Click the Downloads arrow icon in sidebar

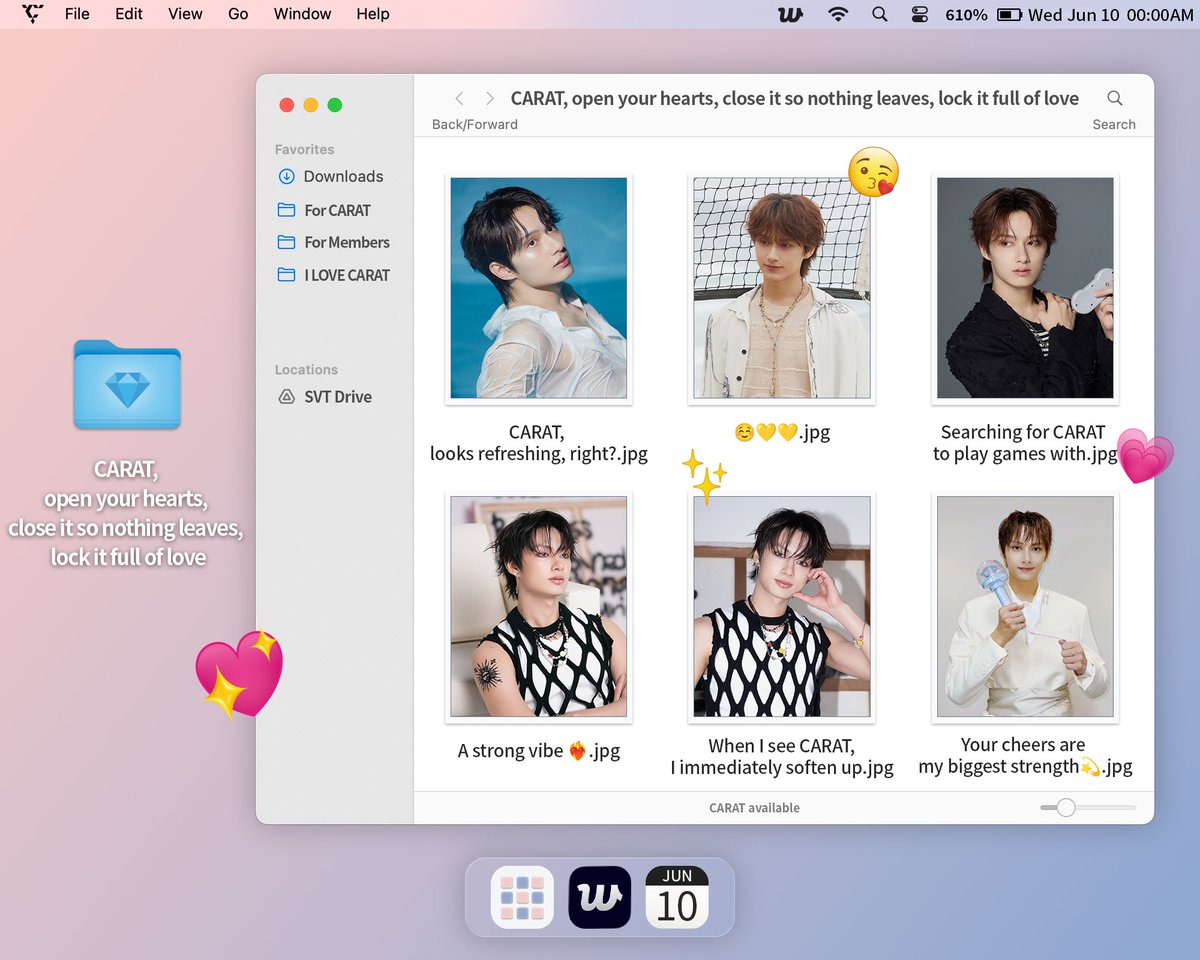(286, 176)
